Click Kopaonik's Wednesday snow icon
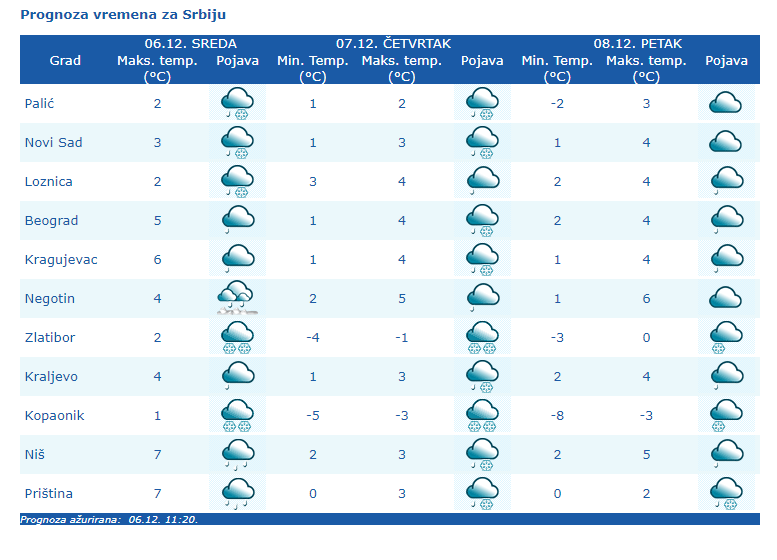Image resolution: width=777 pixels, height=560 pixels. pyautogui.click(x=237, y=415)
